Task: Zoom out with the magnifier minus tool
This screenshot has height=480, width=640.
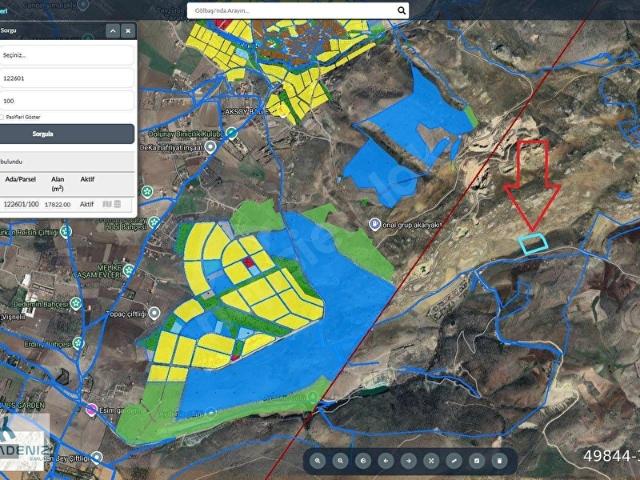Action: (340, 461)
